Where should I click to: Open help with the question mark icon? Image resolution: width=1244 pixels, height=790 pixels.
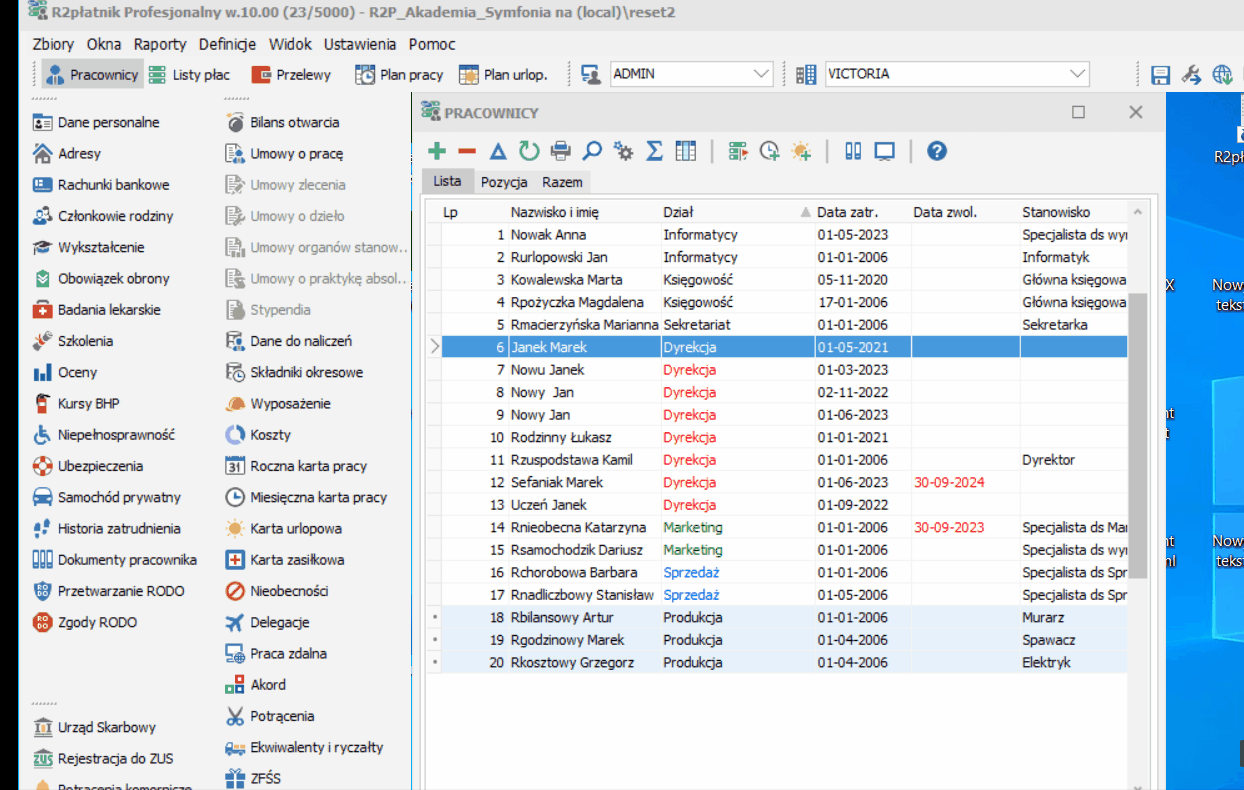937,151
